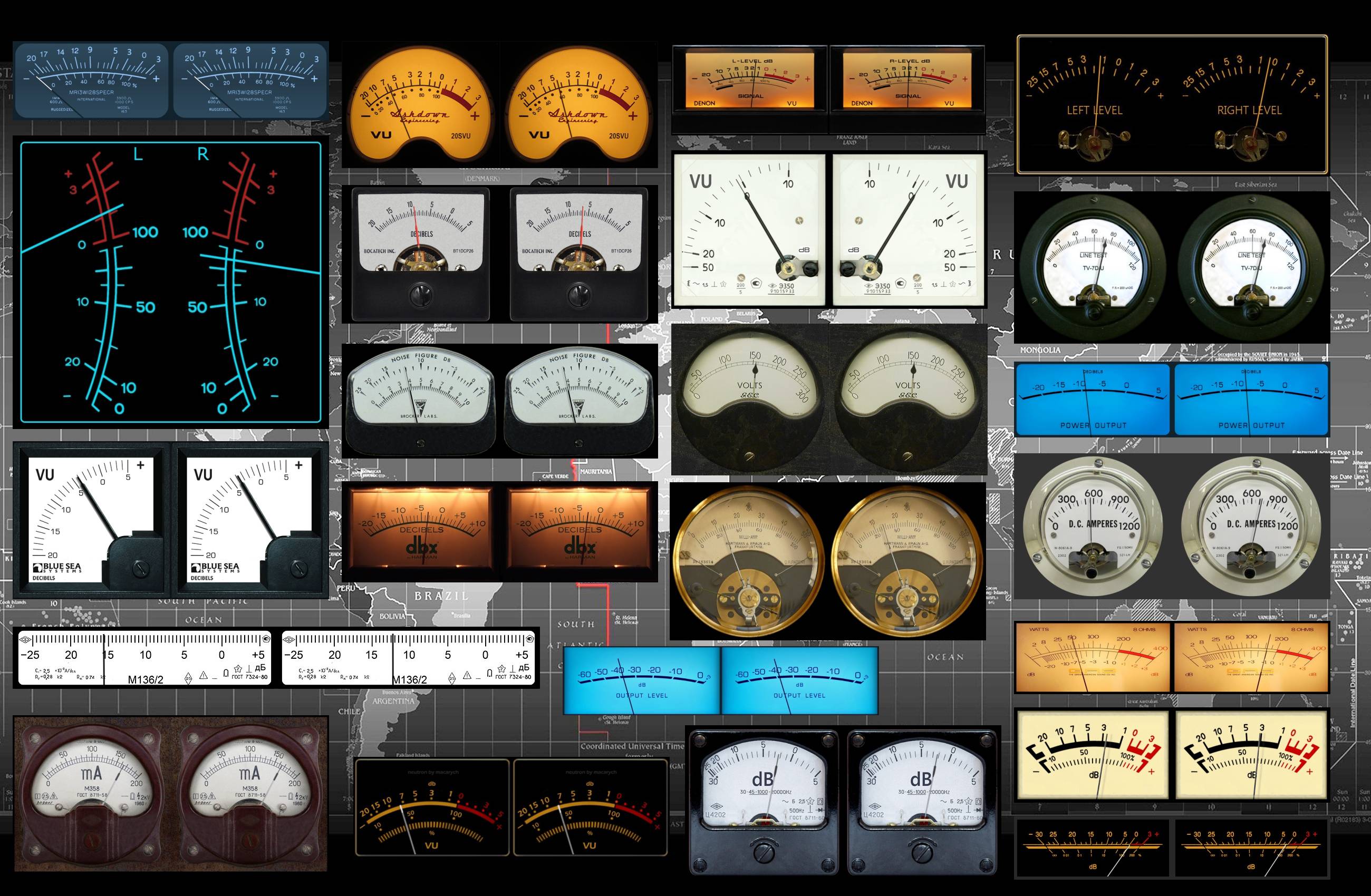Select the right D.C. AMPERES round gauge

point(1251,527)
